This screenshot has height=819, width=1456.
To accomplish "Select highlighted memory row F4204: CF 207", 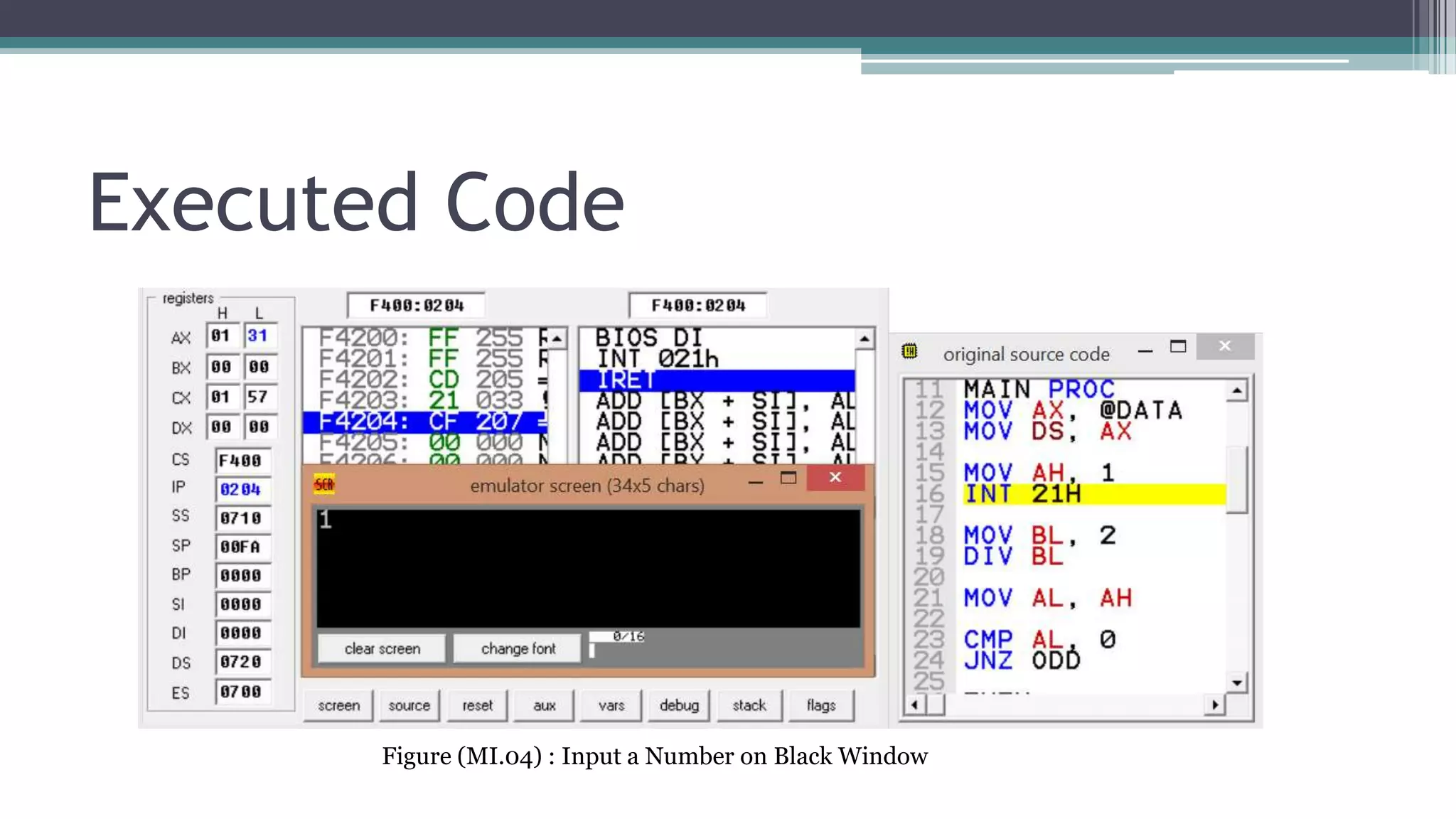I will pyautogui.click(x=425, y=422).
